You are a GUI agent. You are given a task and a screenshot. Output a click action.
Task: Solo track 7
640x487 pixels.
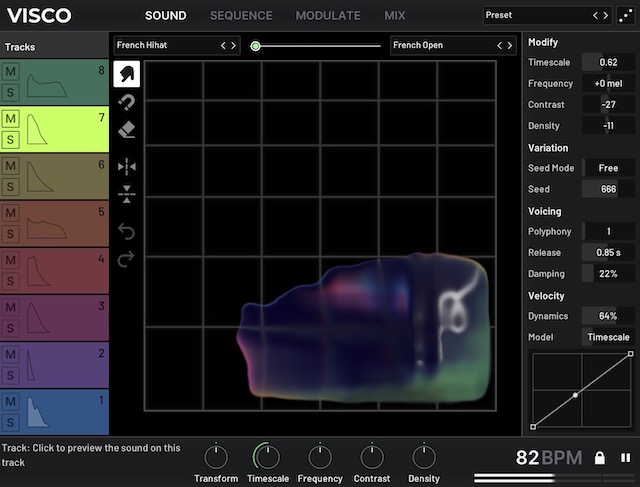coord(11,140)
